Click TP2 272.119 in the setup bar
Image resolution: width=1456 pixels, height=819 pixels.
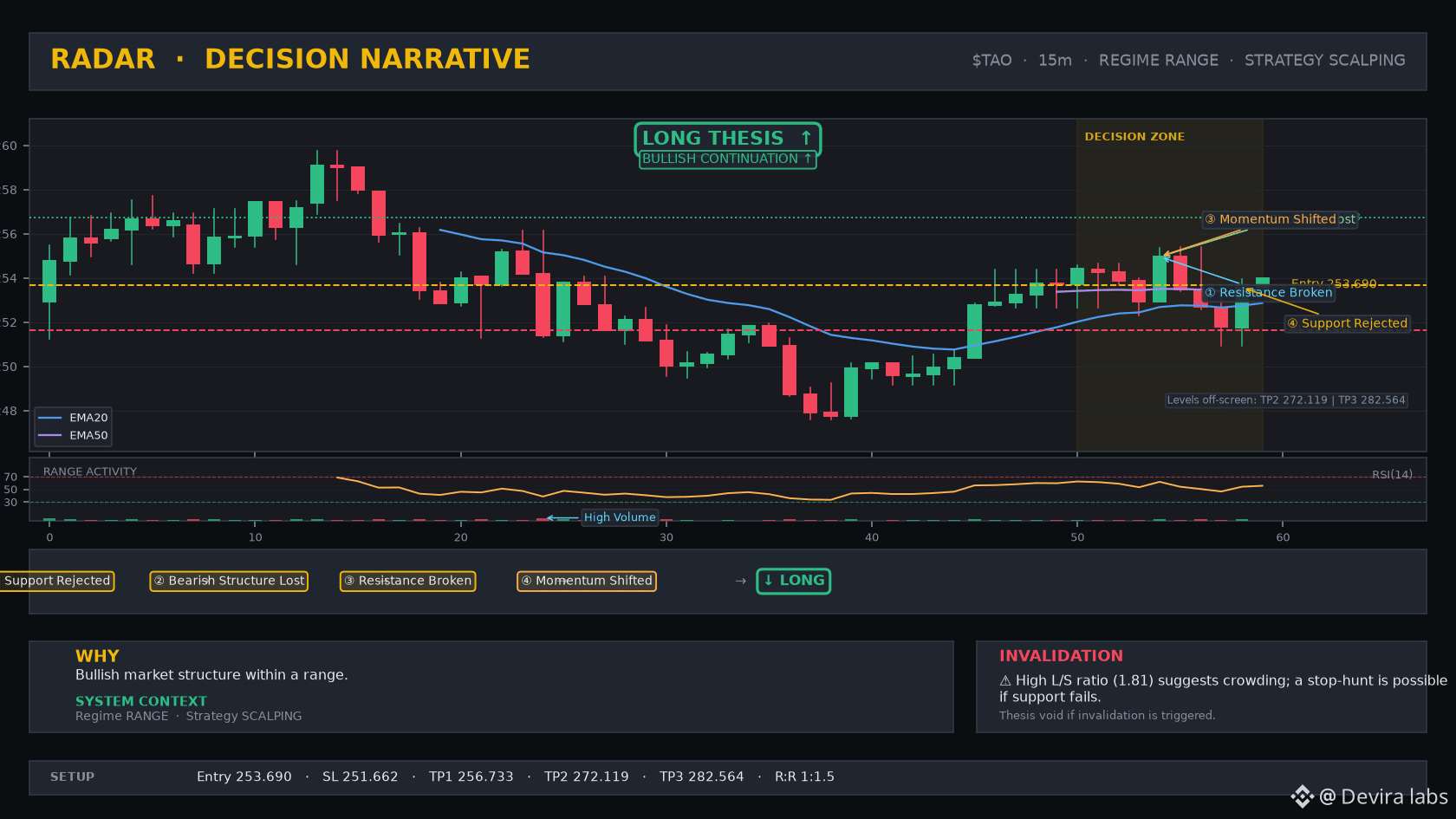[587, 777]
